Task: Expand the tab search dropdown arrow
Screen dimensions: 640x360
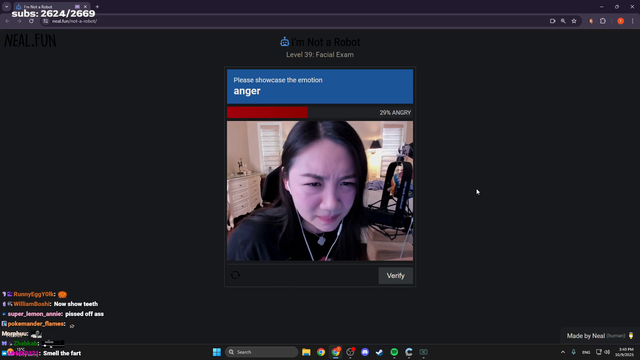Action: pyautogui.click(x=7, y=7)
